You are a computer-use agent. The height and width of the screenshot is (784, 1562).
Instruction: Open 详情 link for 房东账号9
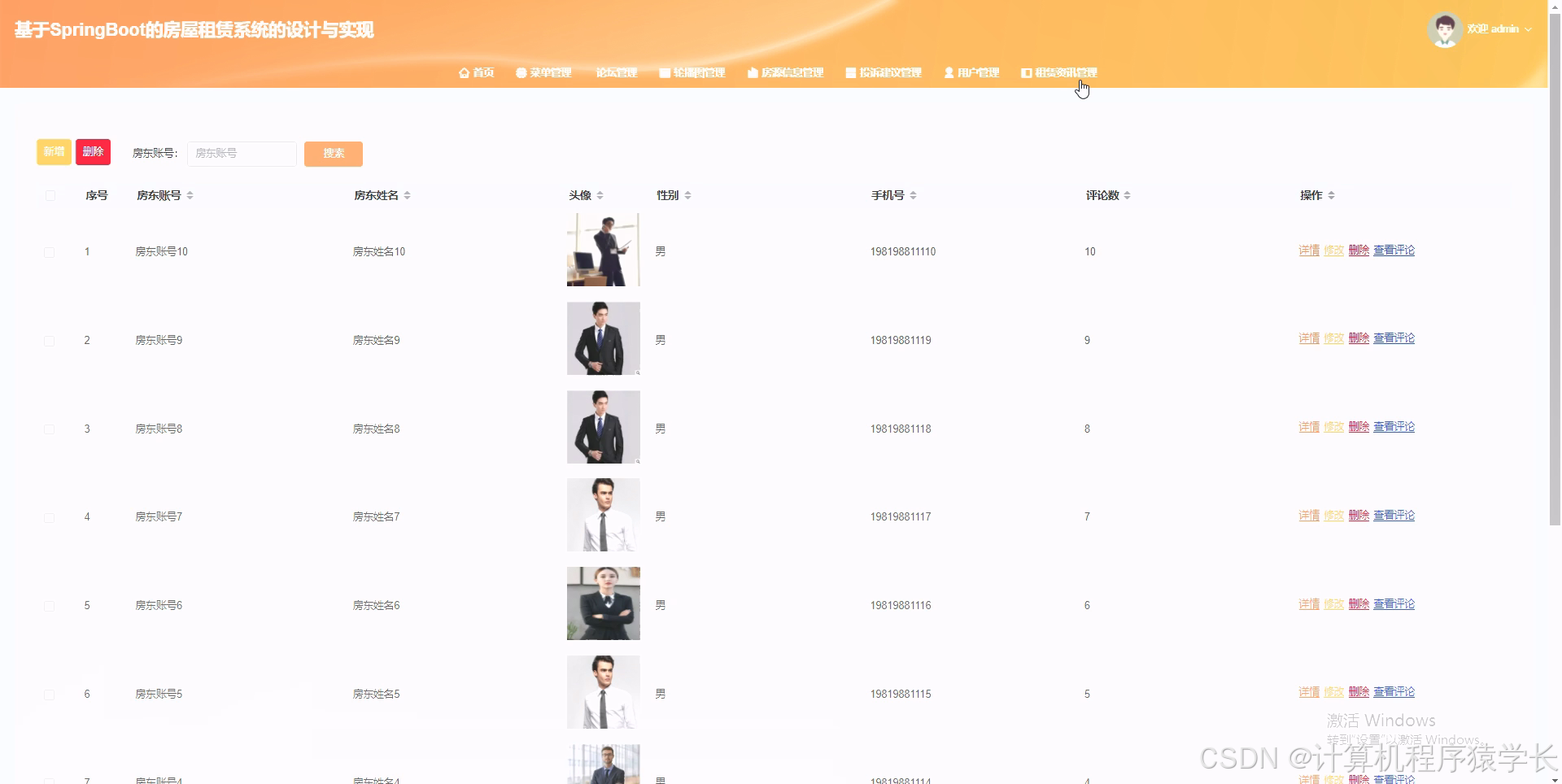(1308, 339)
